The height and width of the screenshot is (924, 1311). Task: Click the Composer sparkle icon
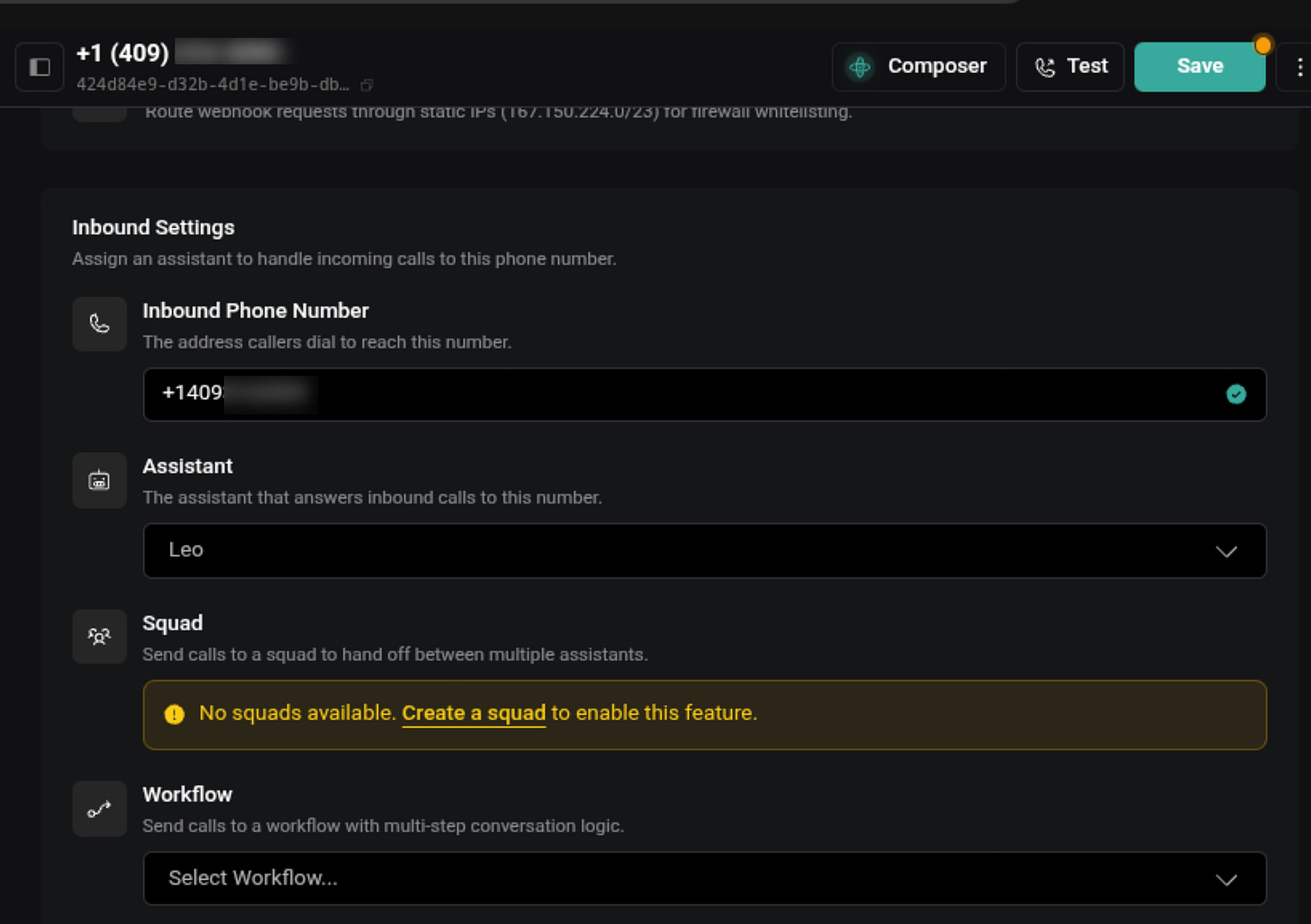point(860,67)
